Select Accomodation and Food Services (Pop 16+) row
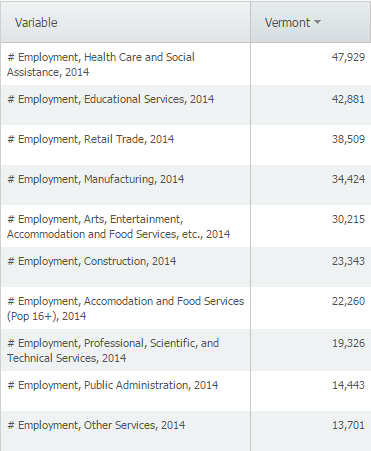The width and height of the screenshot is (371, 451). tap(185, 308)
